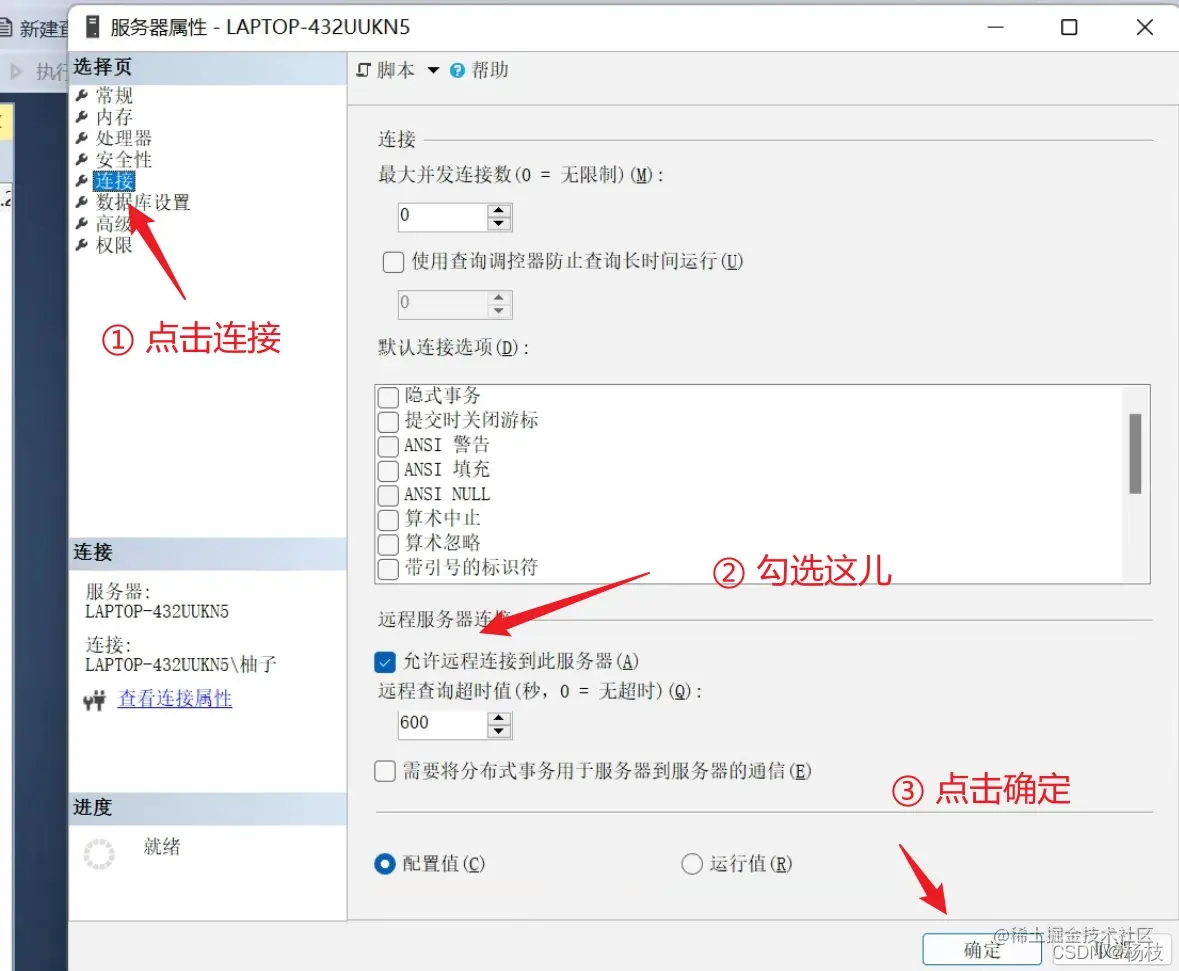
Task: Click the blue help question icon
Action: click(457, 71)
